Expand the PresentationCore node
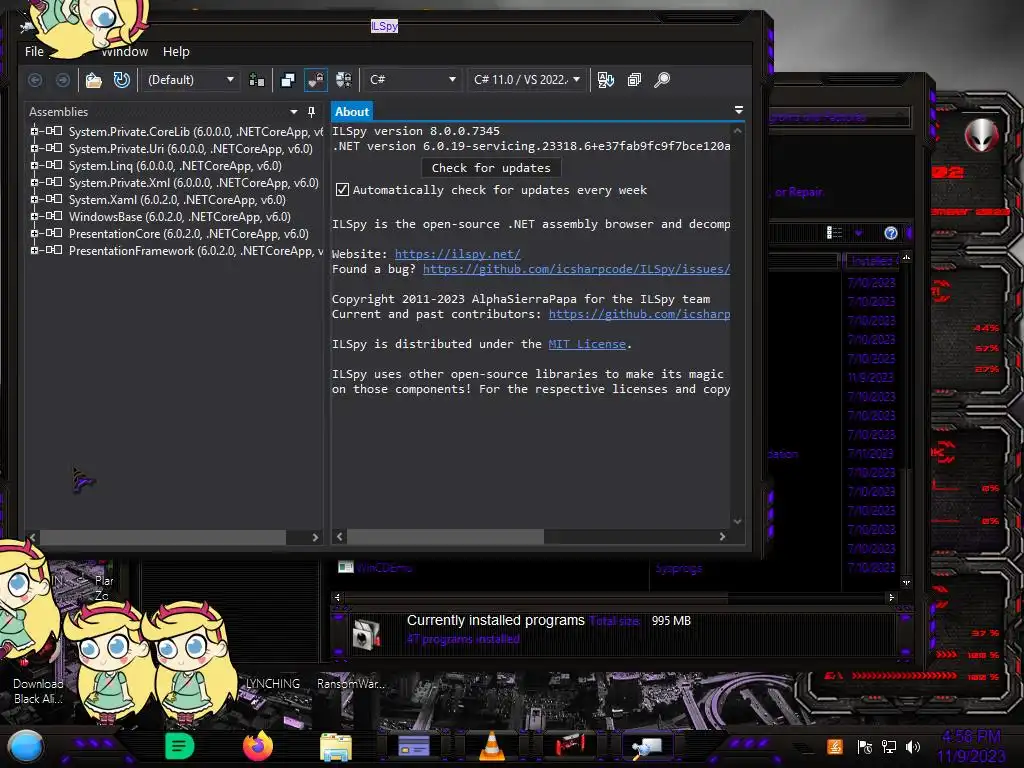Viewport: 1024px width, 768px height. click(34, 233)
